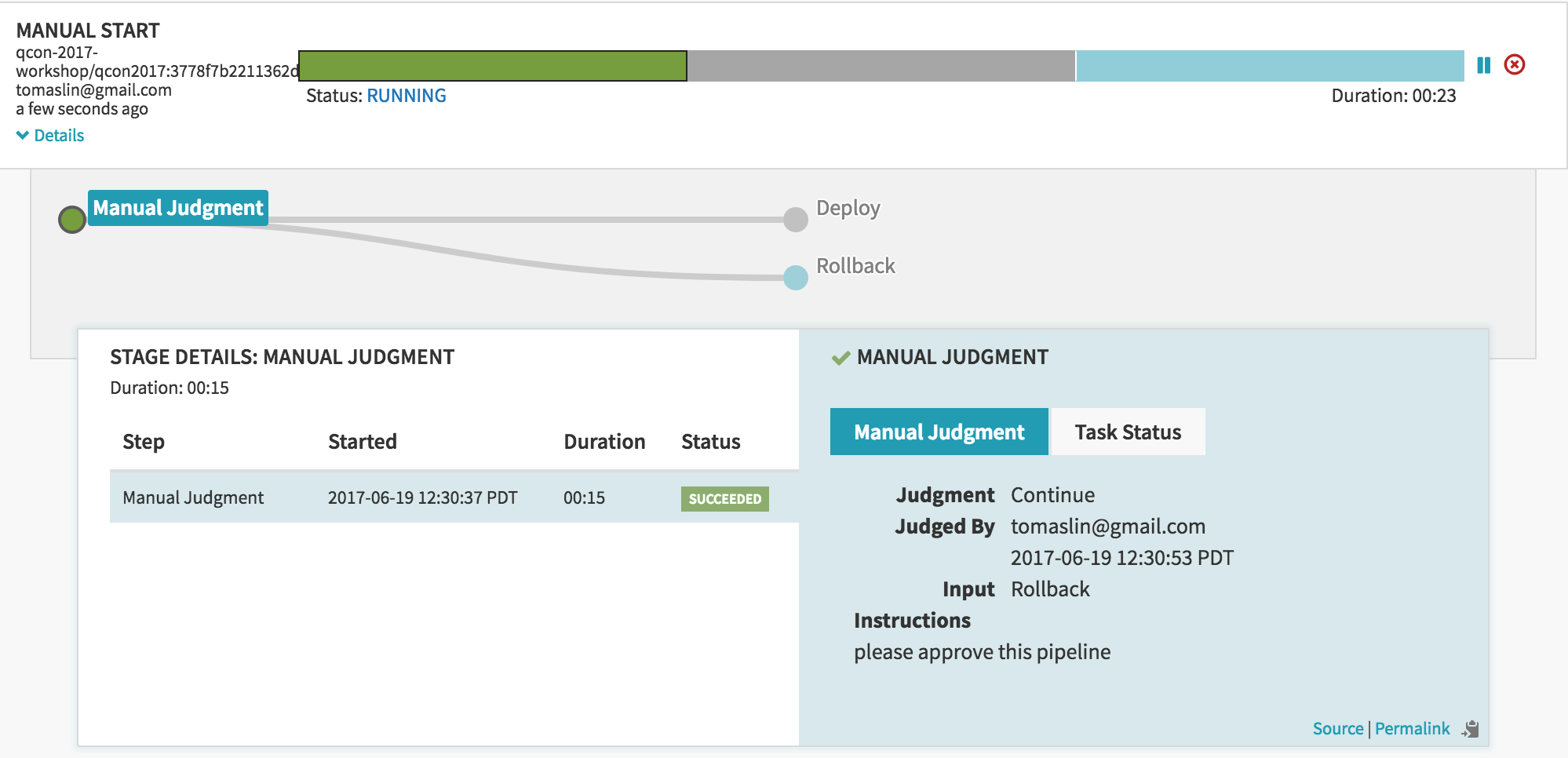The height and width of the screenshot is (758, 1568).
Task: Select the Manual Judgment step row
Action: tap(454, 497)
